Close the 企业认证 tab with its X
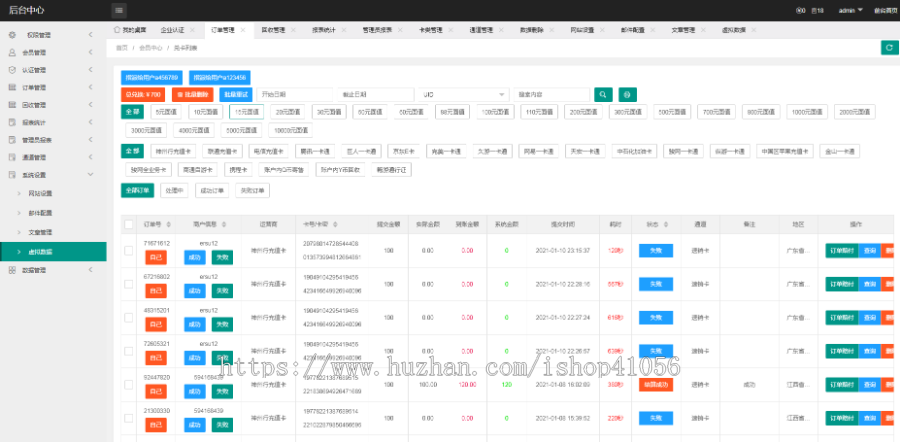This screenshot has height=442, width=900. [x=193, y=31]
